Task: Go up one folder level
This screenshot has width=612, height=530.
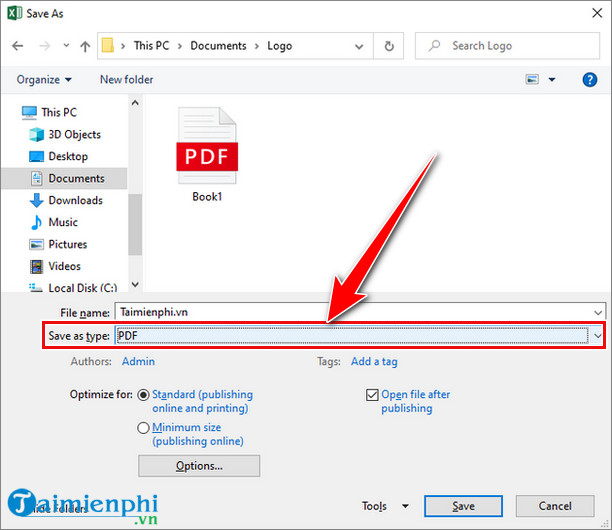Action: point(85,46)
